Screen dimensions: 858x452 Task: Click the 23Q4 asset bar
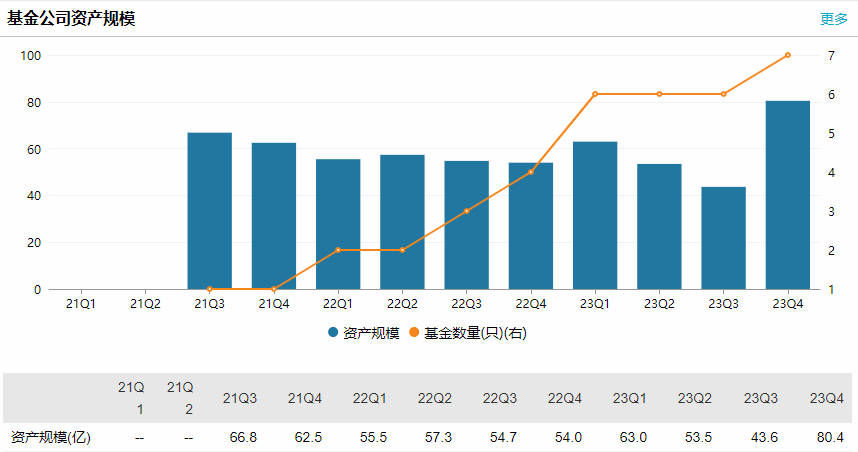788,195
